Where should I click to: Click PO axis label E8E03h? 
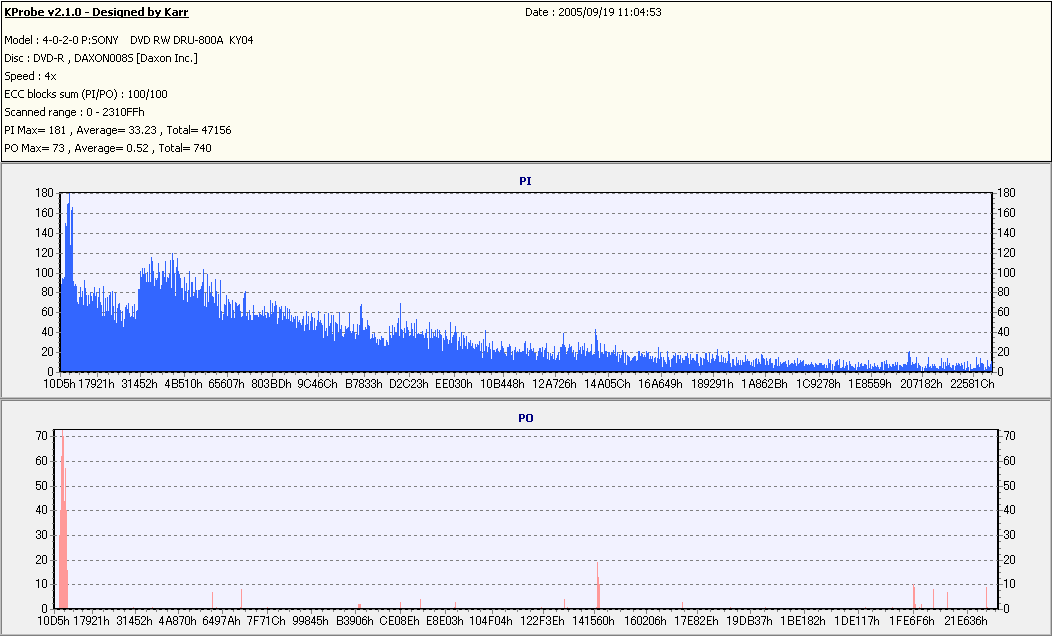click(x=445, y=621)
